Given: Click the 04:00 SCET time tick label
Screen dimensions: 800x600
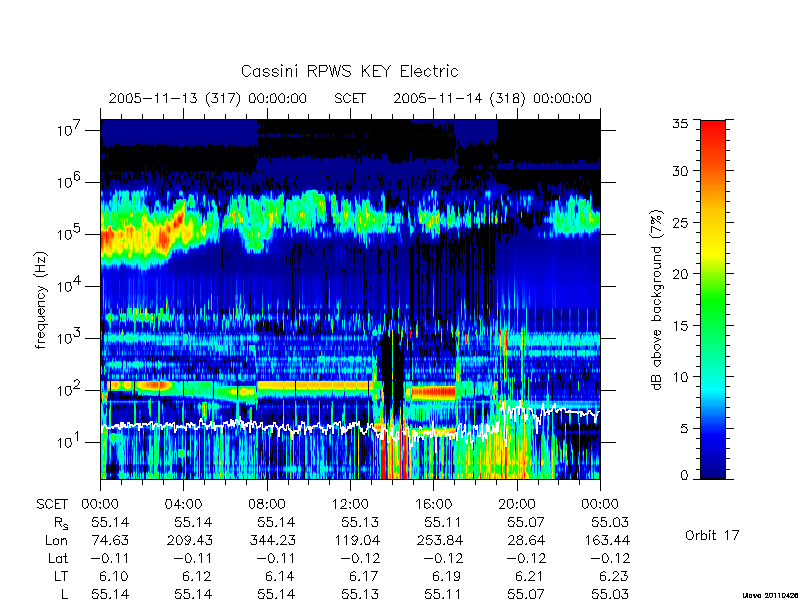Looking at the screenshot, I should (183, 504).
